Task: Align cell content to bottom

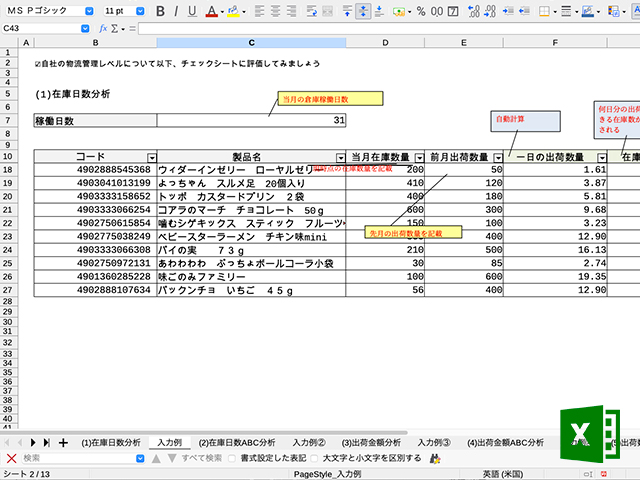Action: coord(379,11)
